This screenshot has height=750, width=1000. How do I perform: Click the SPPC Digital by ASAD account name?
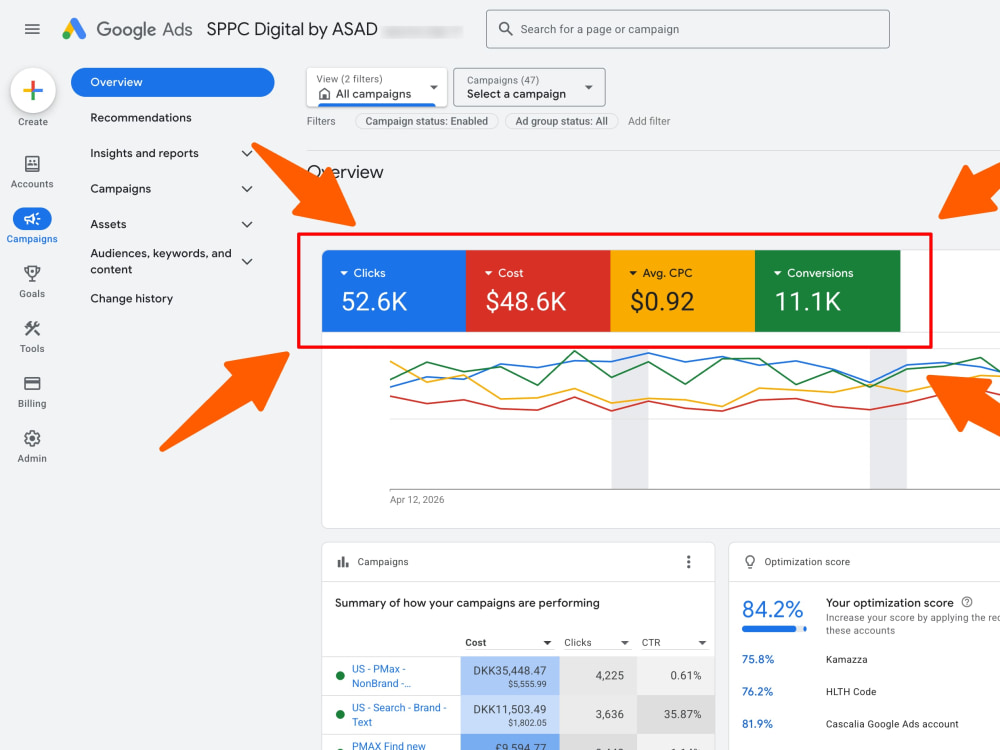click(292, 29)
